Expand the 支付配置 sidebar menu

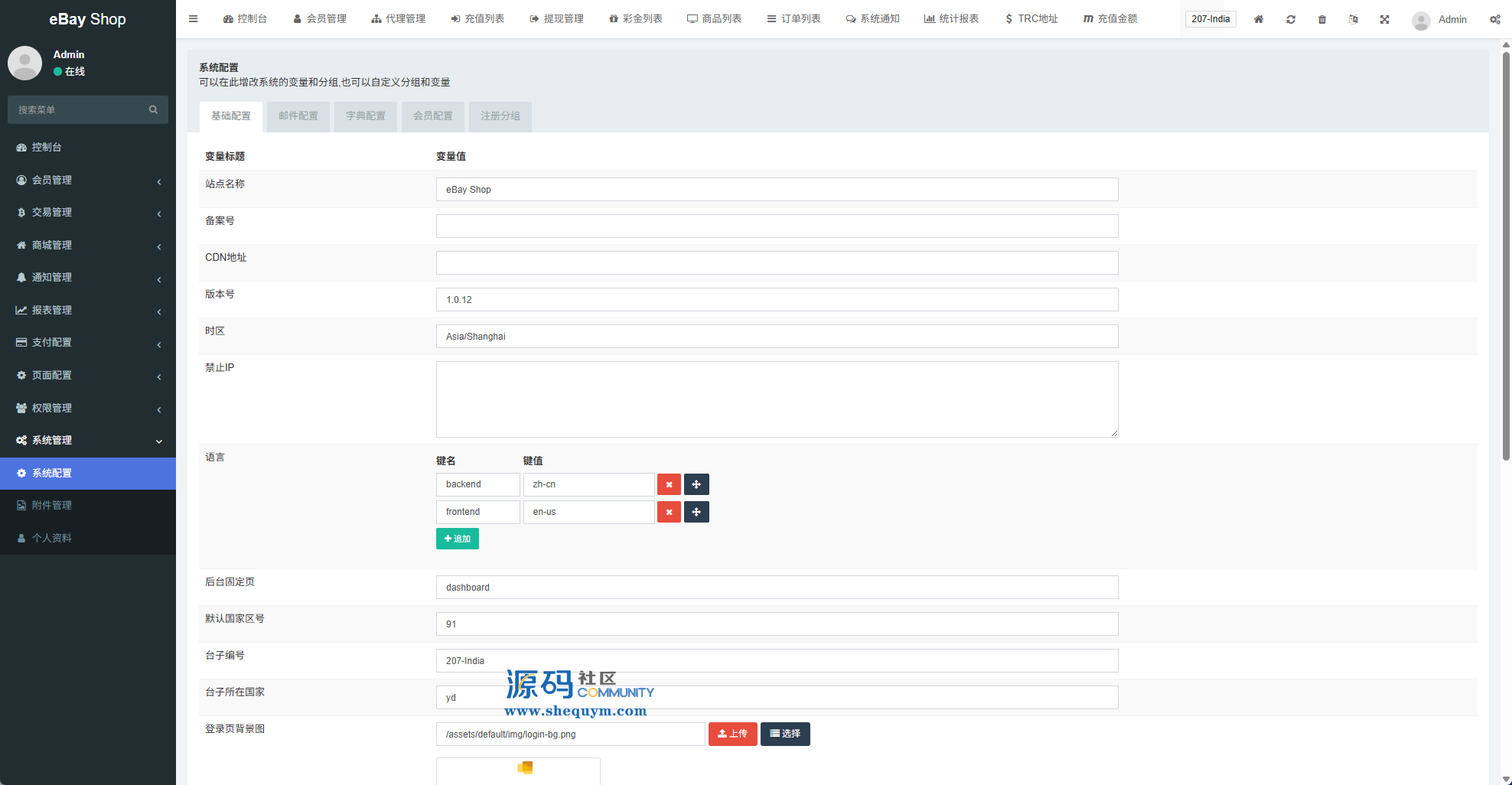[87, 343]
